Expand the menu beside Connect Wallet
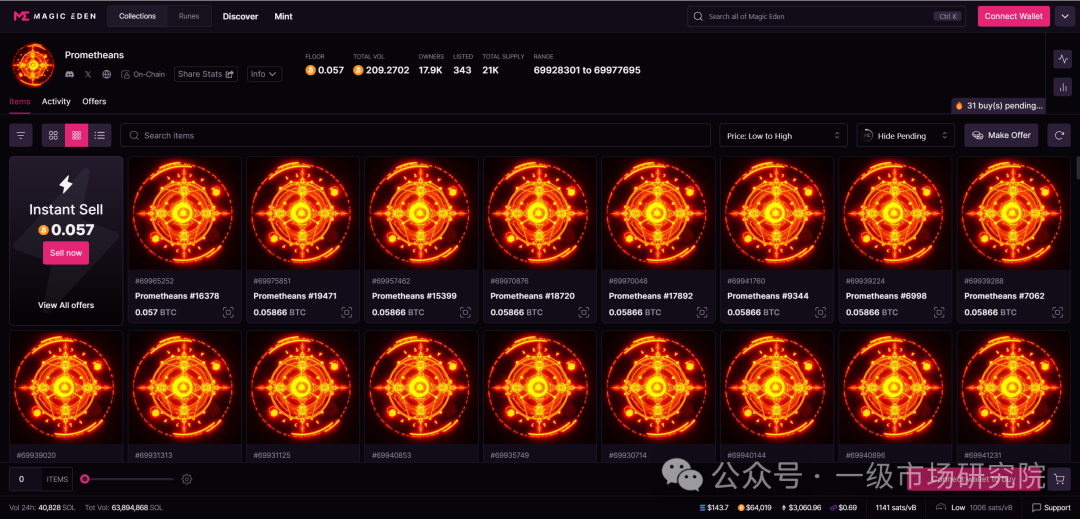The width and height of the screenshot is (1080, 519). click(1064, 16)
